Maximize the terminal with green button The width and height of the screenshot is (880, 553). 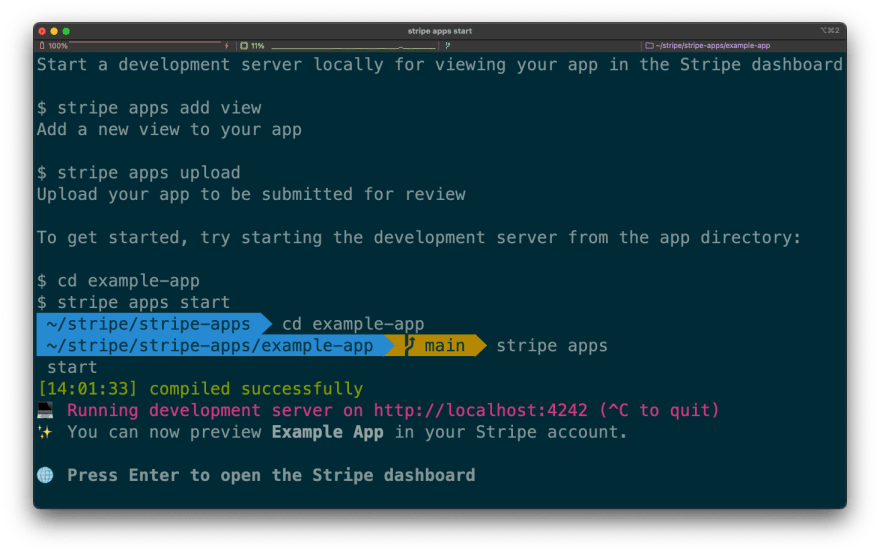point(66,31)
